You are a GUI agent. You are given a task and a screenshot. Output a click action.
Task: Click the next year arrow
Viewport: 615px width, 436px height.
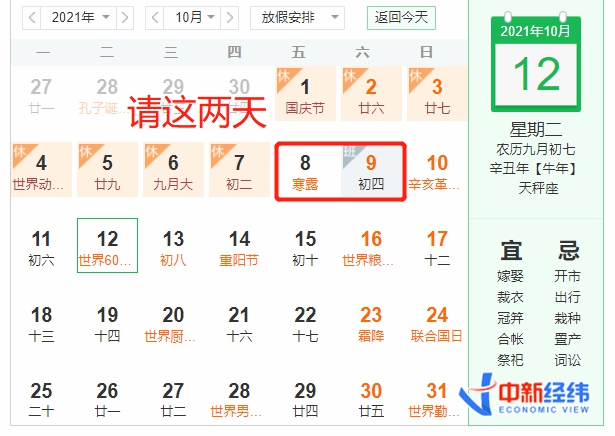click(x=126, y=17)
